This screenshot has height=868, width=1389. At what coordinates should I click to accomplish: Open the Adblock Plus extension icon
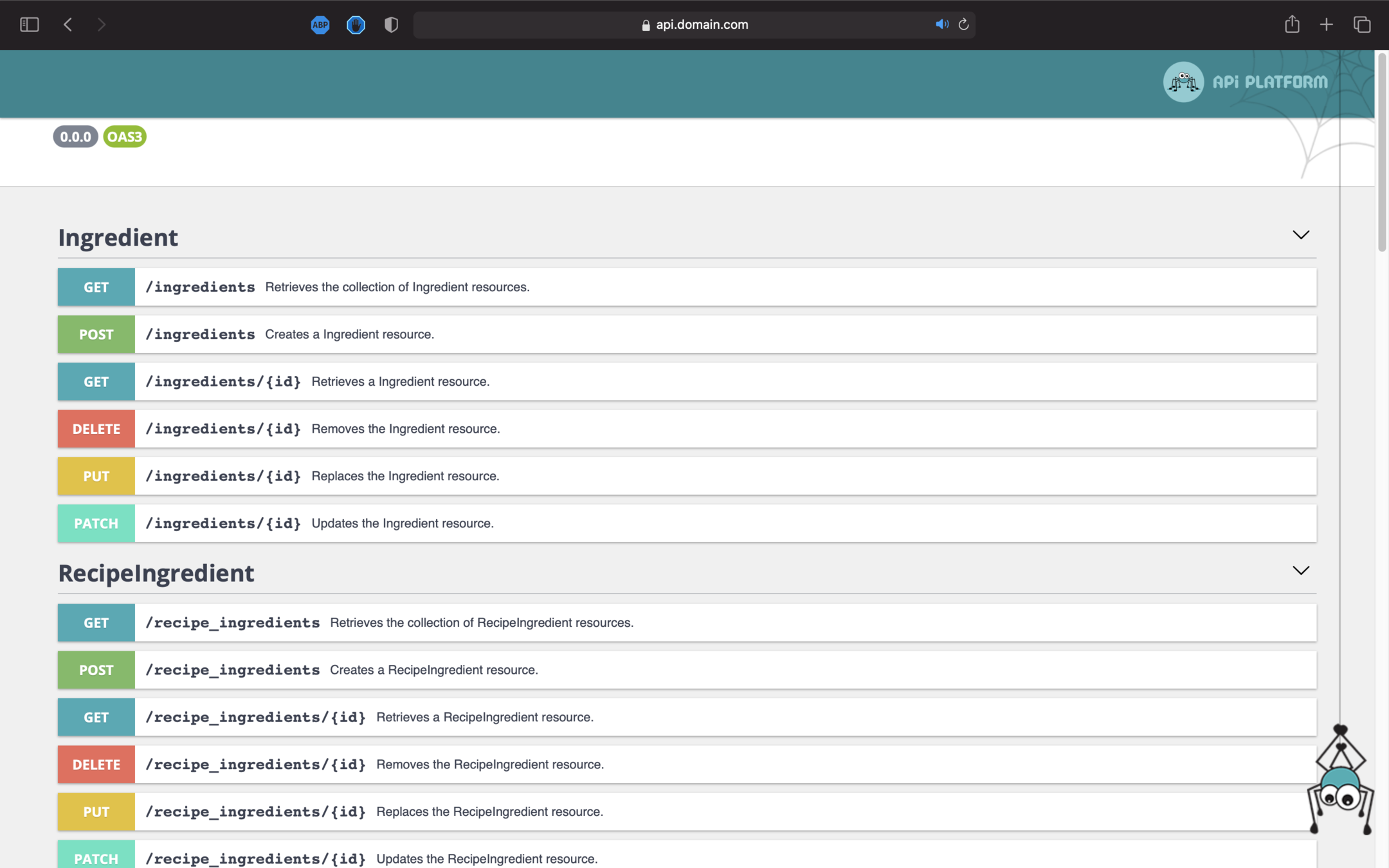point(320,24)
